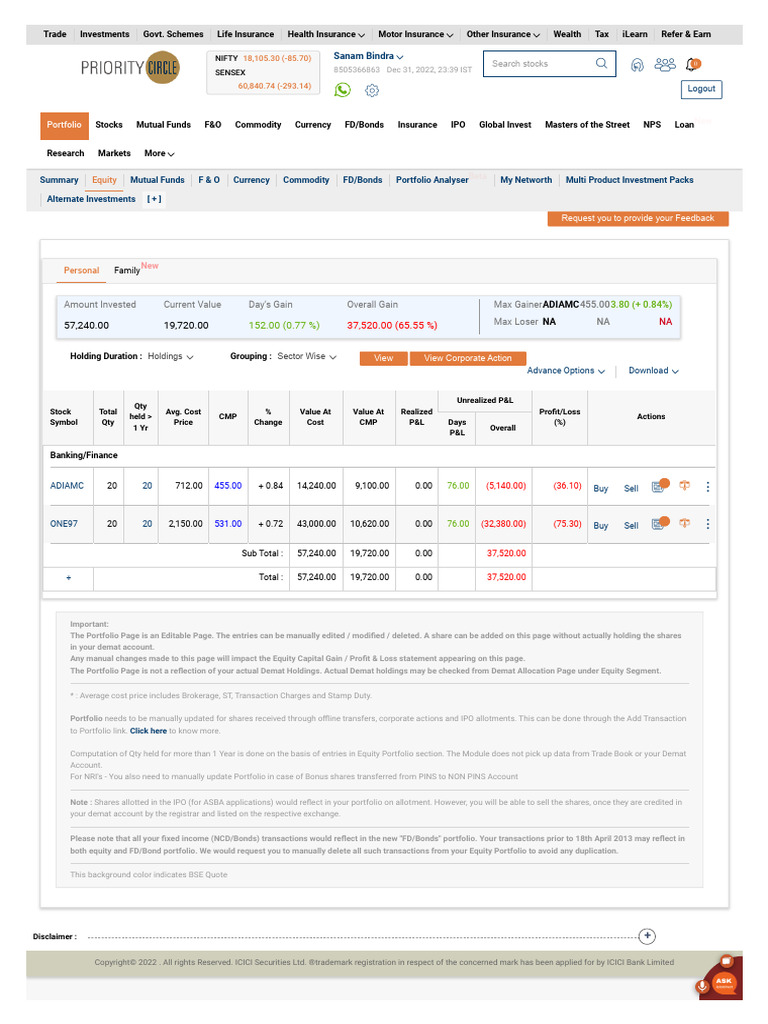The height and width of the screenshot is (1024, 768).
Task: Open Portfolio Analyser sub-tab
Action: tap(432, 180)
